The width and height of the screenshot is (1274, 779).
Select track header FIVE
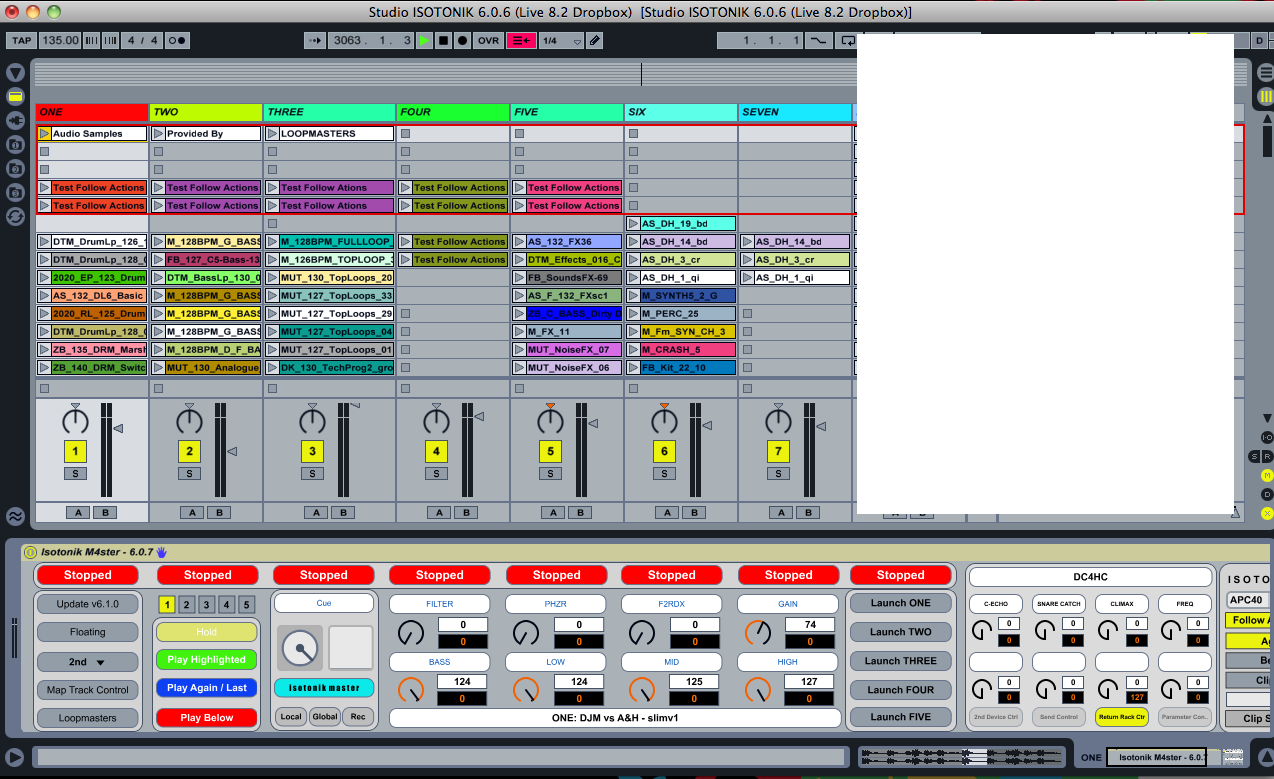tap(567, 112)
